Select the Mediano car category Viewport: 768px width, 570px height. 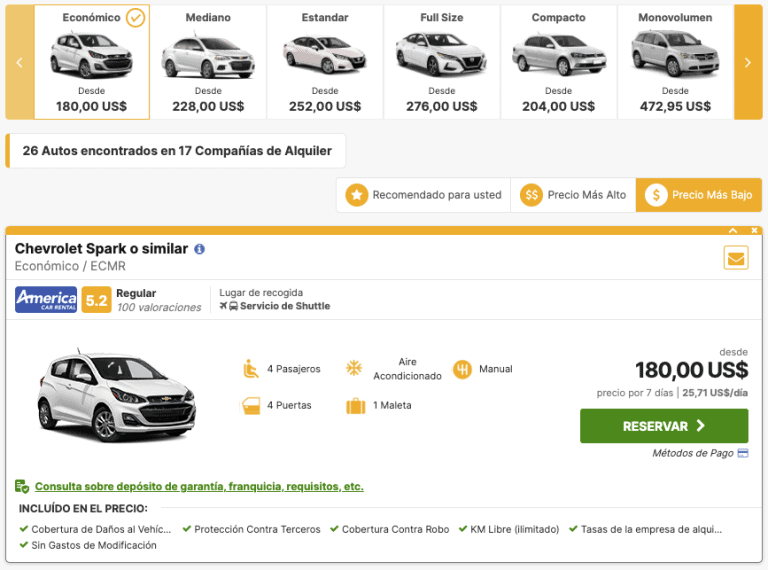pos(208,62)
